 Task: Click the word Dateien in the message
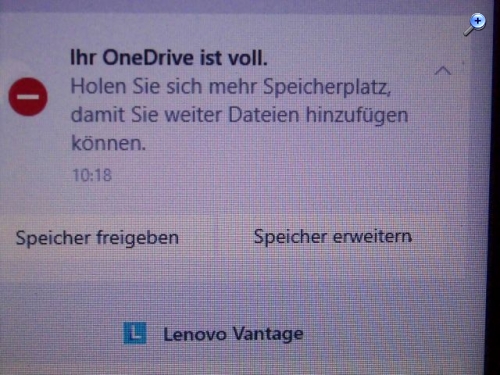264,115
